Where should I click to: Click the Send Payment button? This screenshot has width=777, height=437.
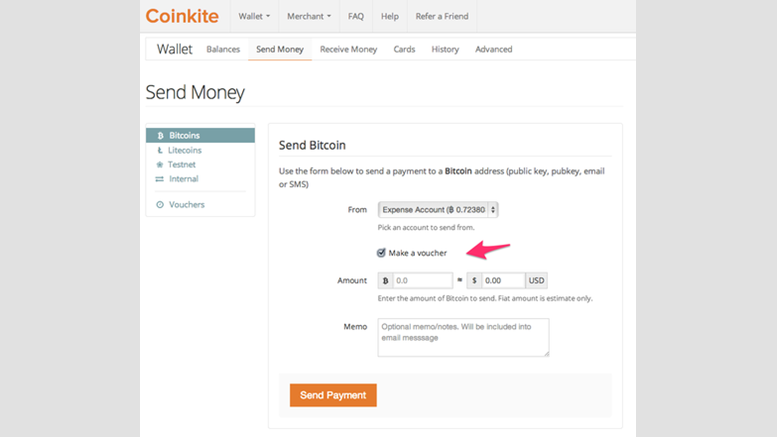[333, 395]
